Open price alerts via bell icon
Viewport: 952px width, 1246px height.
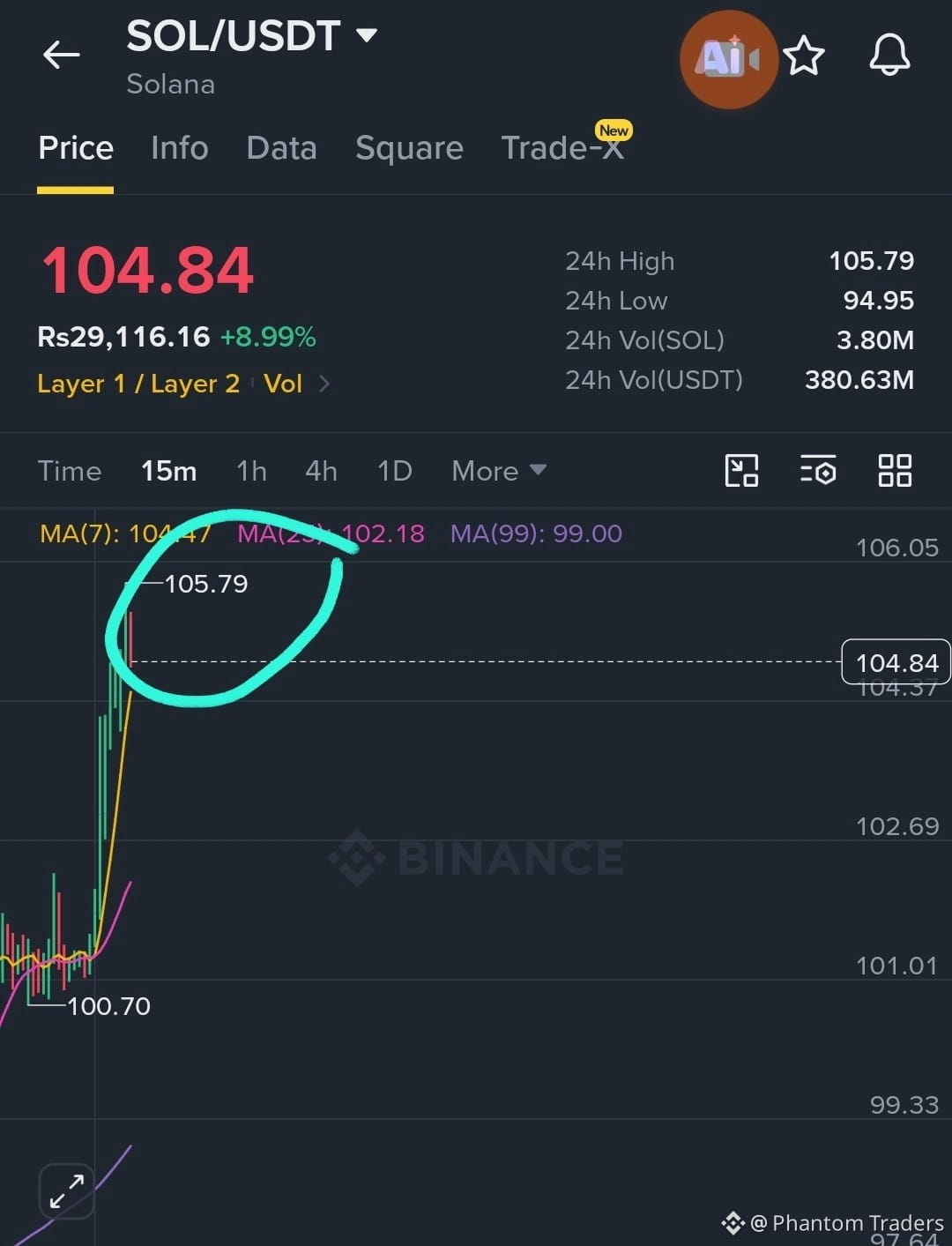(x=889, y=56)
